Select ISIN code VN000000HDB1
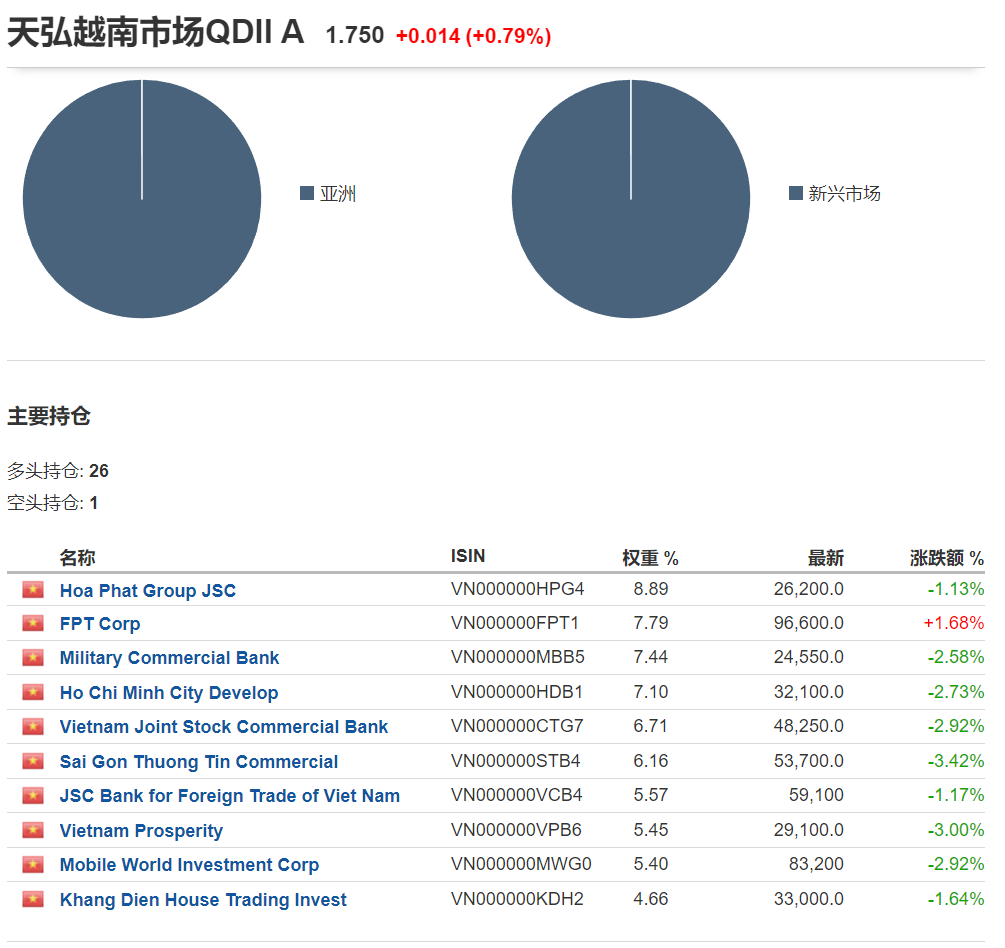1005x948 pixels. pyautogui.click(x=517, y=692)
